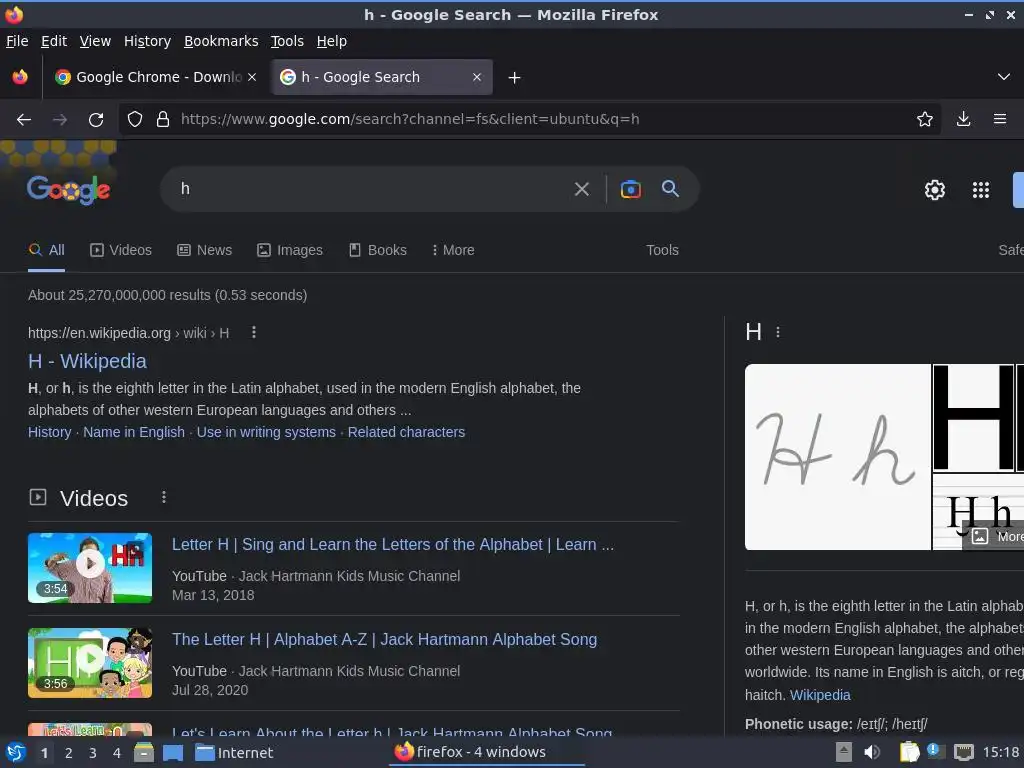The width and height of the screenshot is (1024, 768).
Task: Open Google quick settings gear
Action: pyautogui.click(x=935, y=190)
